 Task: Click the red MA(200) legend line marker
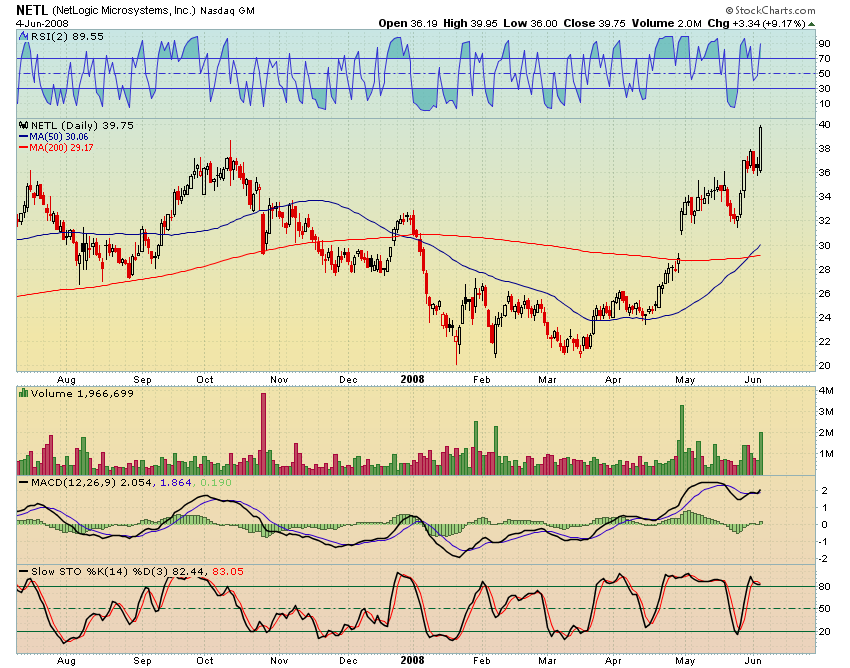(x=23, y=147)
